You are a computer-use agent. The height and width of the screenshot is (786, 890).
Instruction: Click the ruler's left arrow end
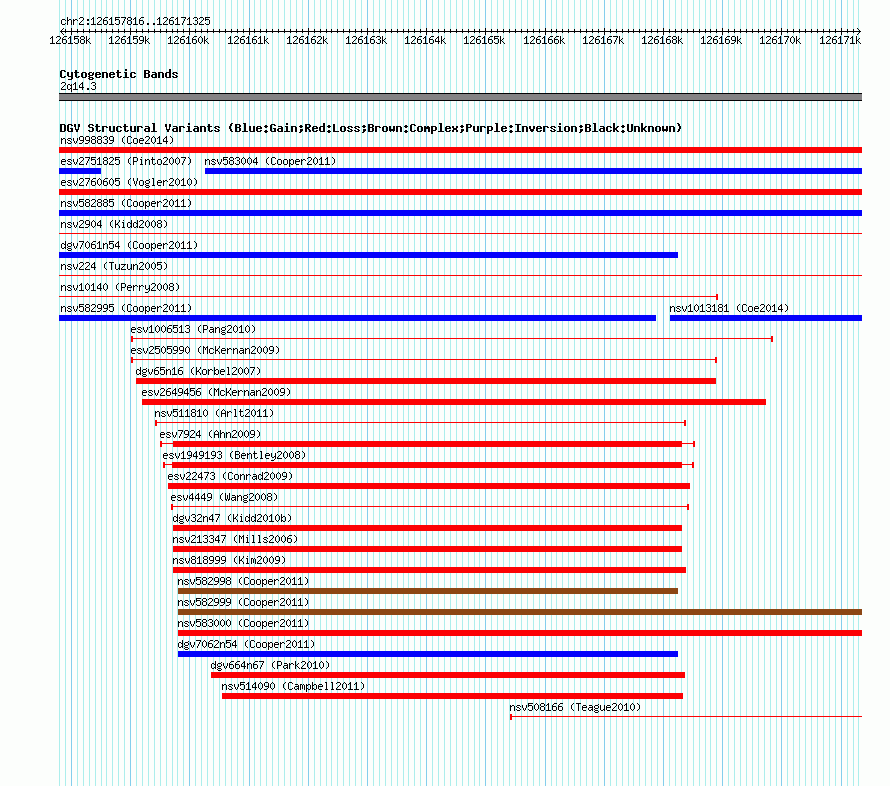click(x=62, y=31)
